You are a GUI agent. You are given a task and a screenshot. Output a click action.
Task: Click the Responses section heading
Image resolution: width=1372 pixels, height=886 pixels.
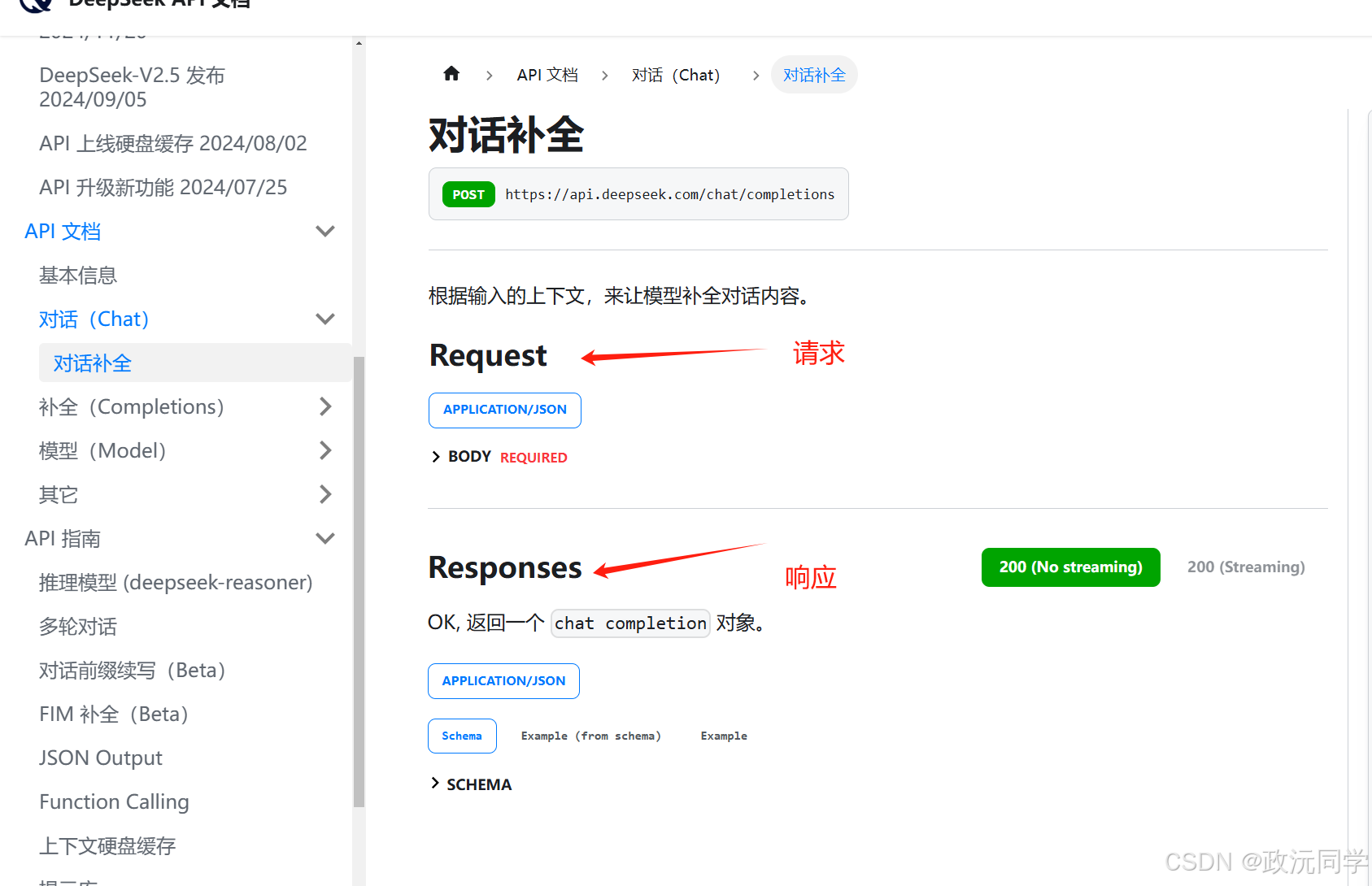(505, 567)
